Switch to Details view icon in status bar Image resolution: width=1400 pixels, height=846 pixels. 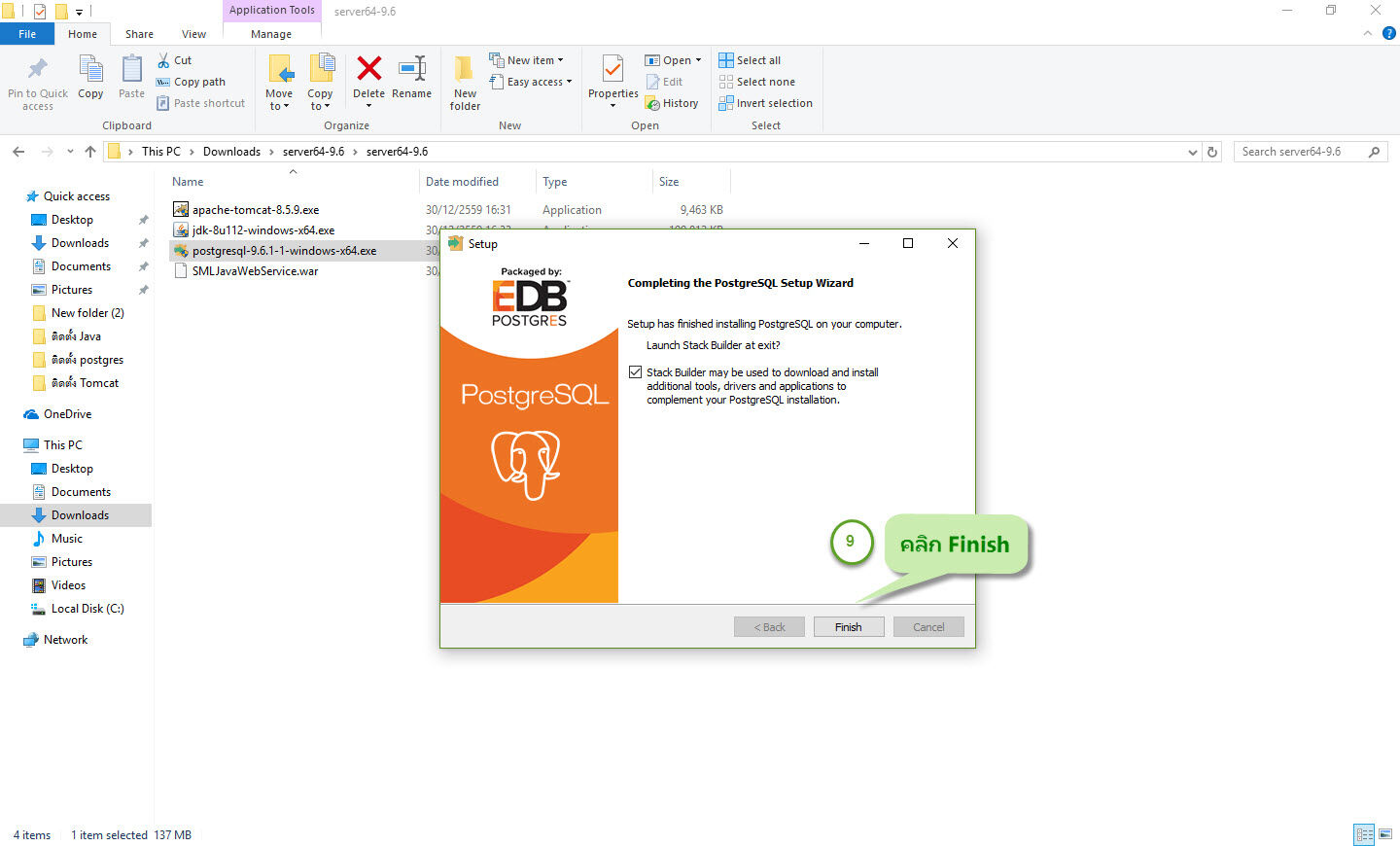coord(1364,834)
